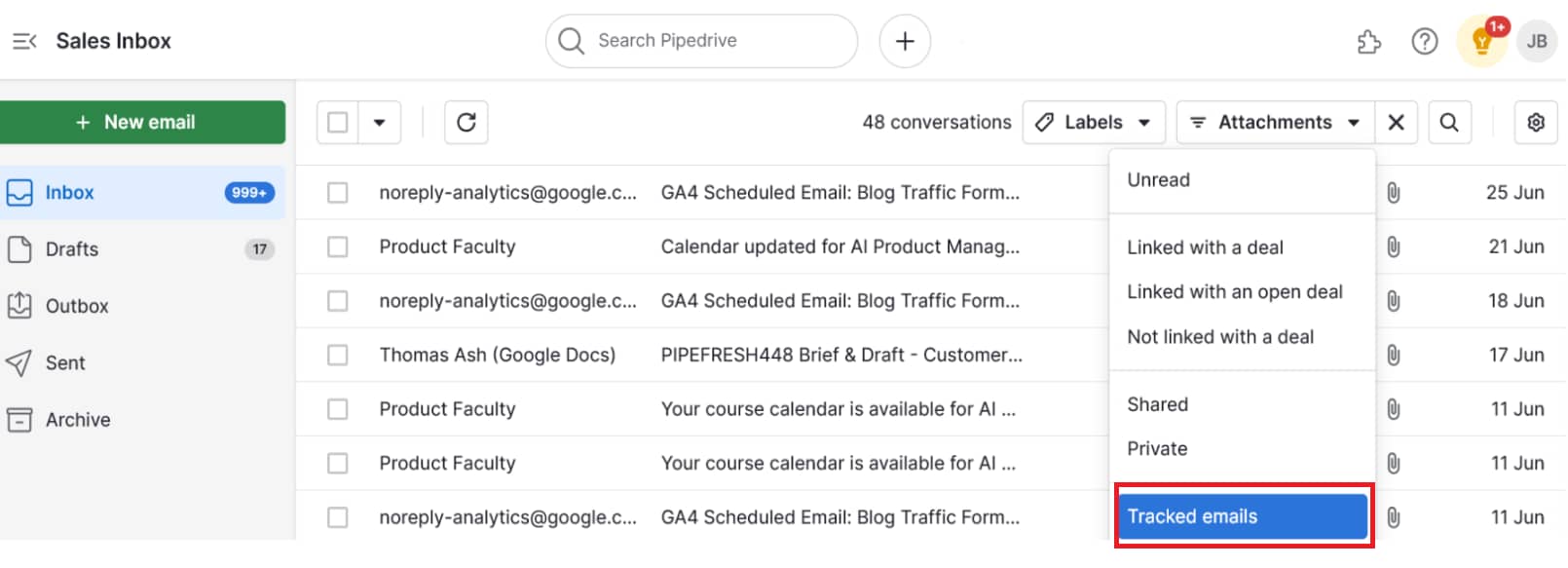Click the Sent paper plane icon
Screen dimensions: 1568x568
19,361
